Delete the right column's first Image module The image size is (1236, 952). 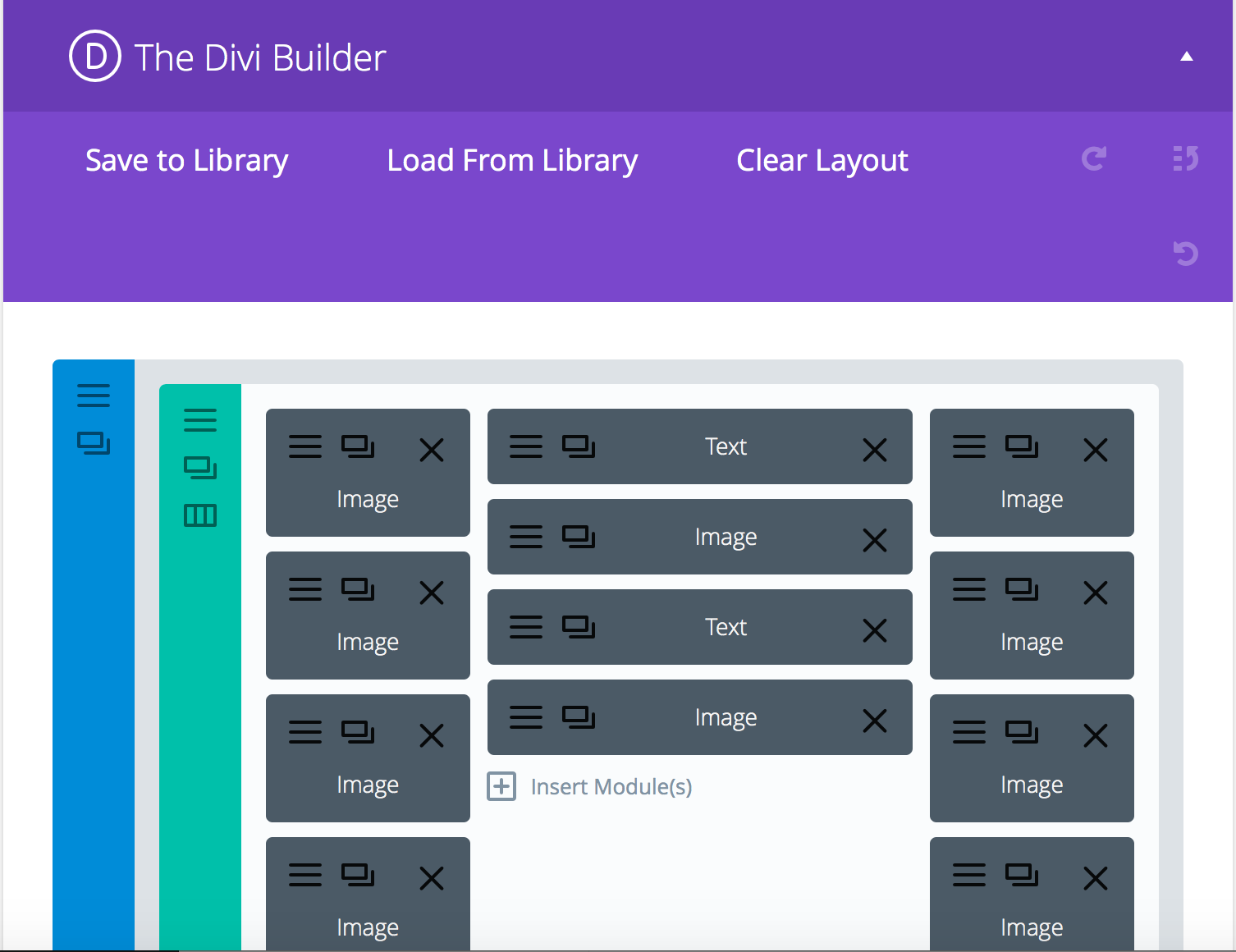pos(1096,450)
